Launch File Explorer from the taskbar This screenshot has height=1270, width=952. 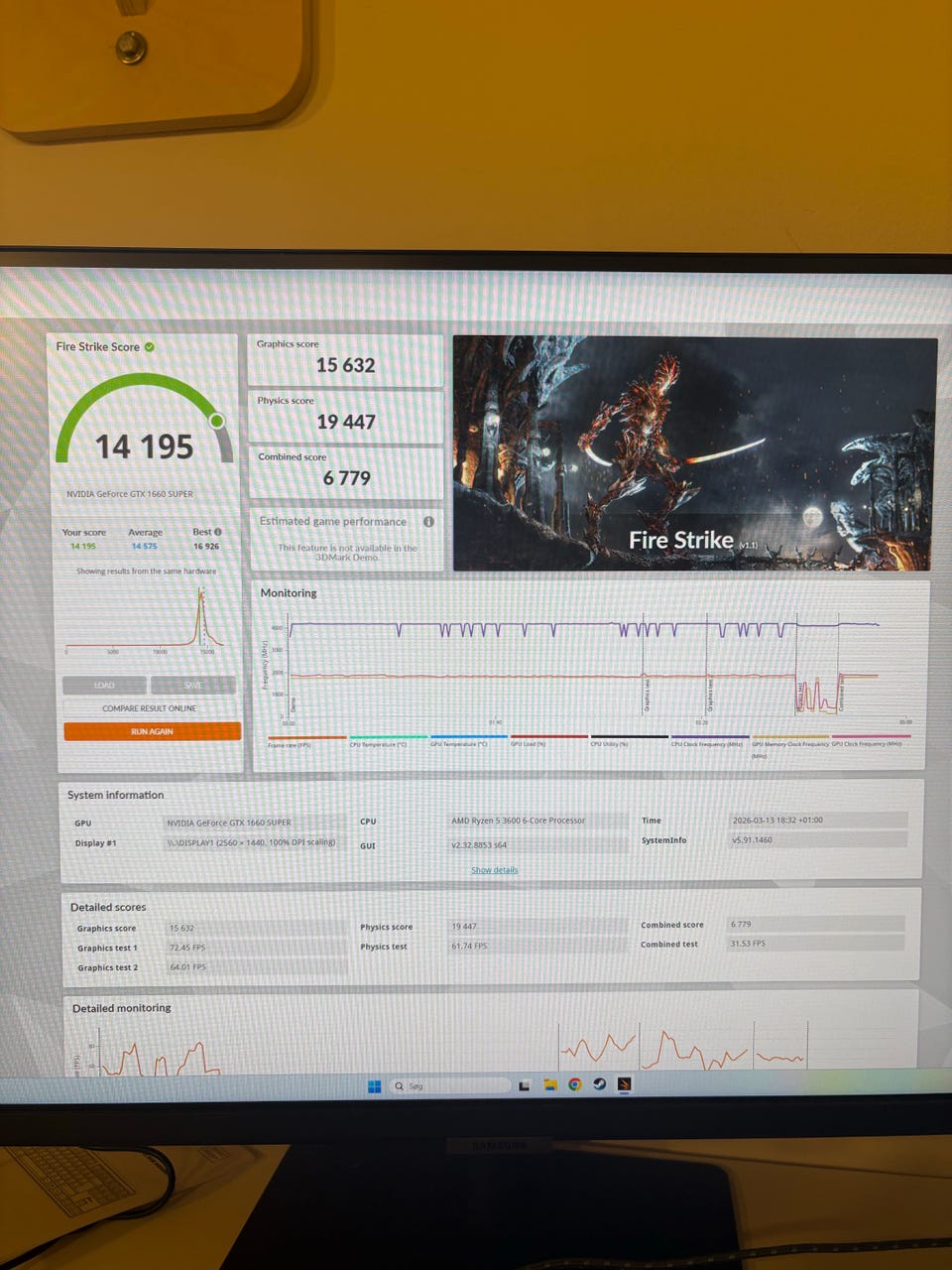549,1084
